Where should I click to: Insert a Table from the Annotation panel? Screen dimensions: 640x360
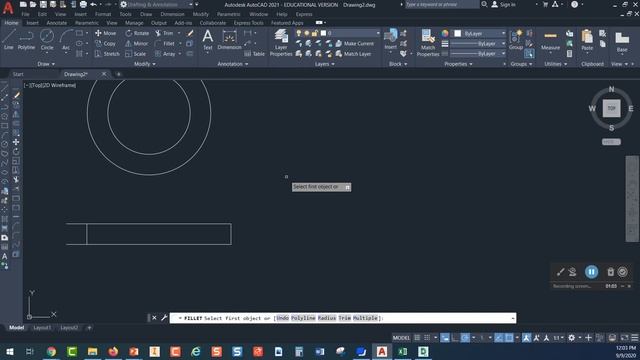[255, 53]
